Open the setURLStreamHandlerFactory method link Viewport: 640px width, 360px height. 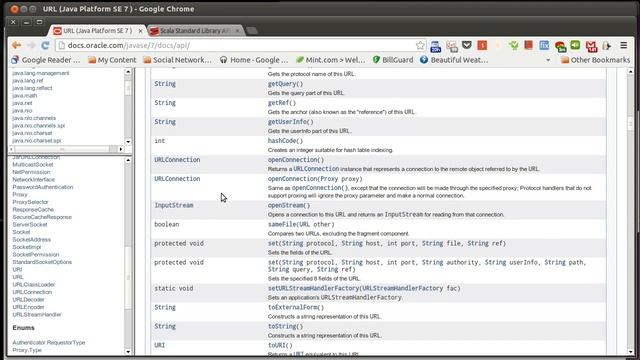[x=364, y=288]
